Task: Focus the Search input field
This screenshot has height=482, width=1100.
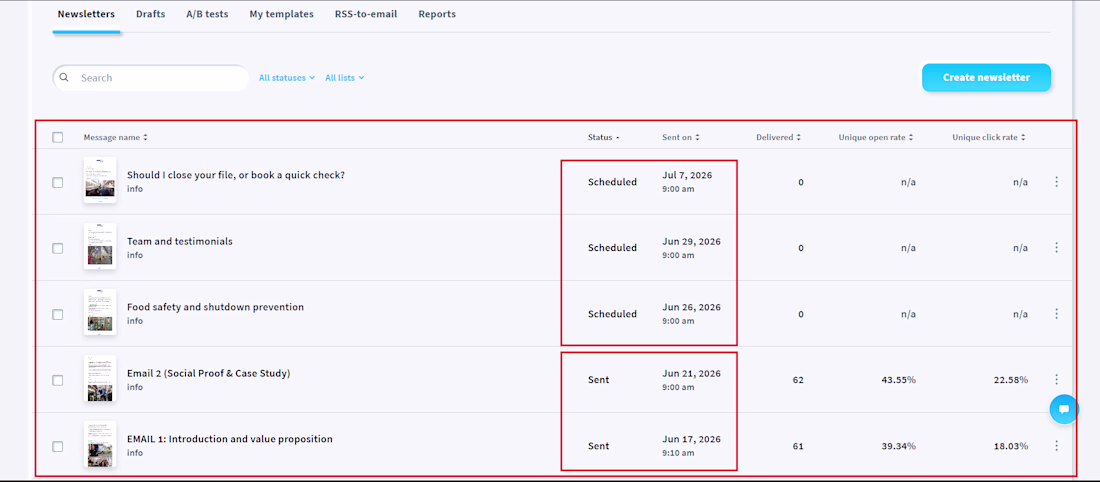Action: pos(151,78)
